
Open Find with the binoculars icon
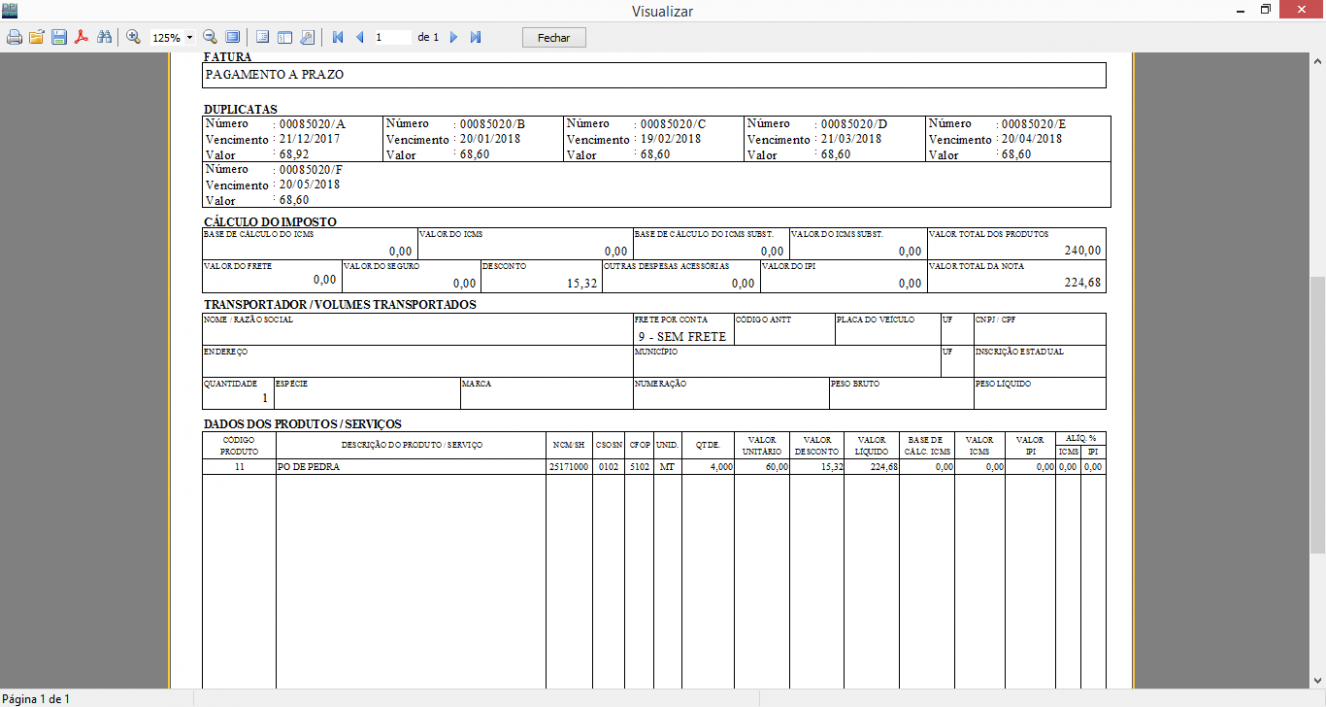pyautogui.click(x=104, y=37)
